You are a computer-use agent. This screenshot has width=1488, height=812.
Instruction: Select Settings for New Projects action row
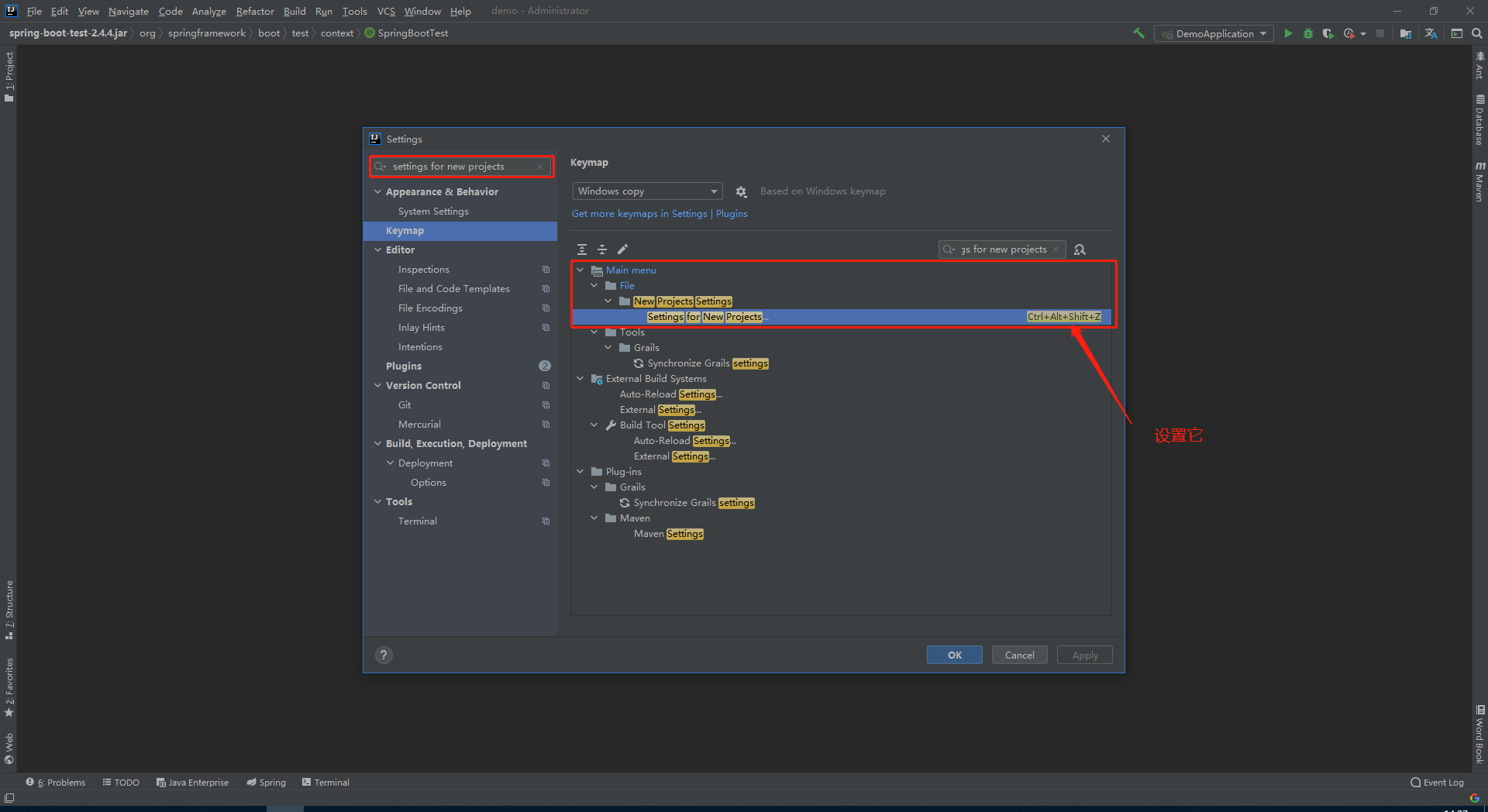(842, 317)
